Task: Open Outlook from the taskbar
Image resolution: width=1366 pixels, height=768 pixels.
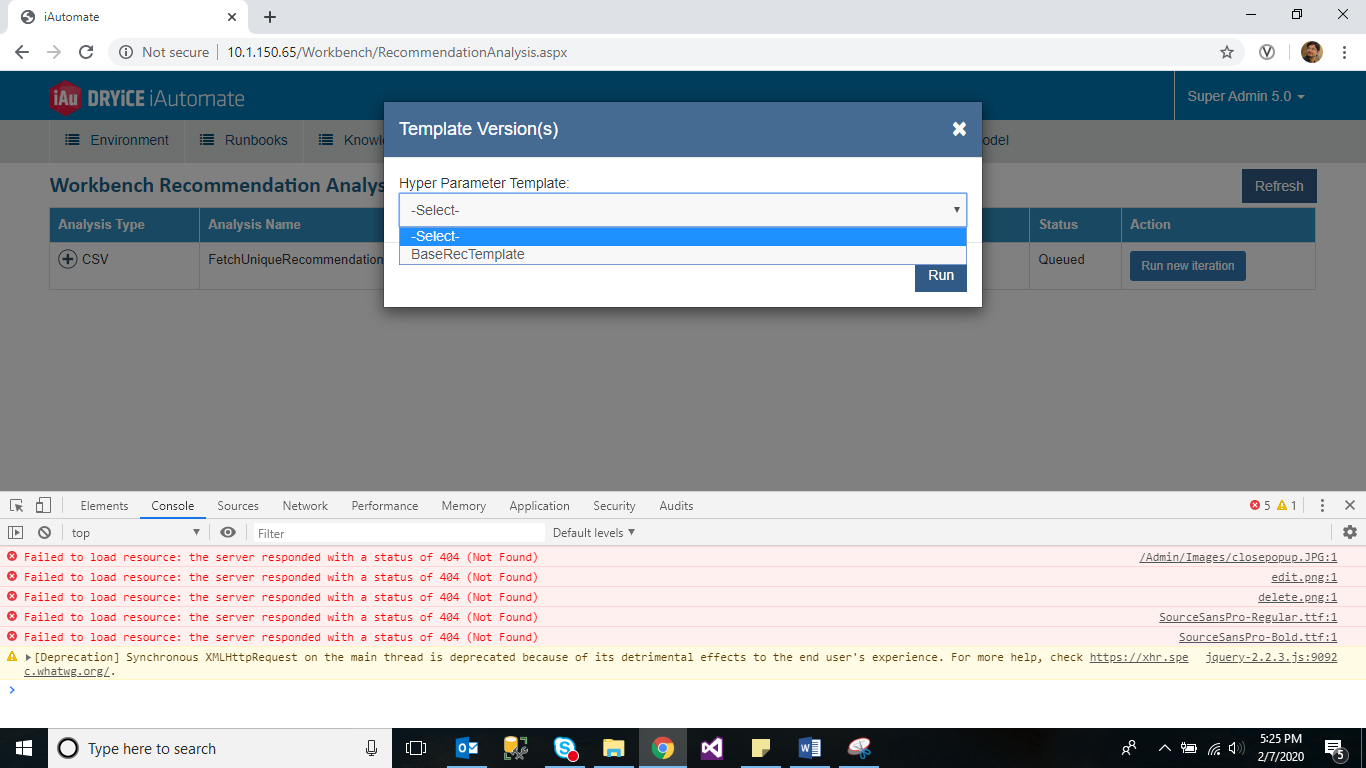Action: point(467,748)
